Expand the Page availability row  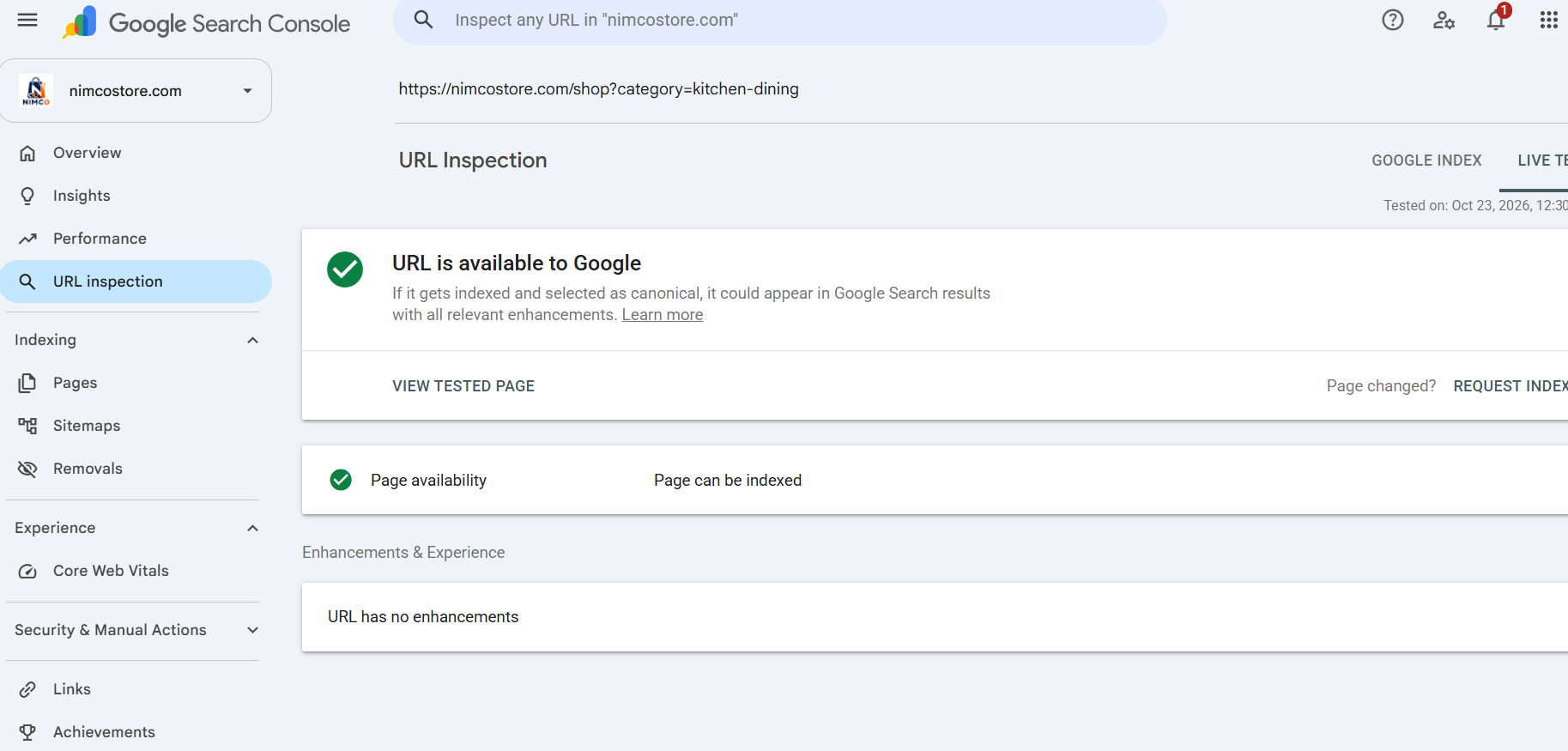tap(935, 480)
